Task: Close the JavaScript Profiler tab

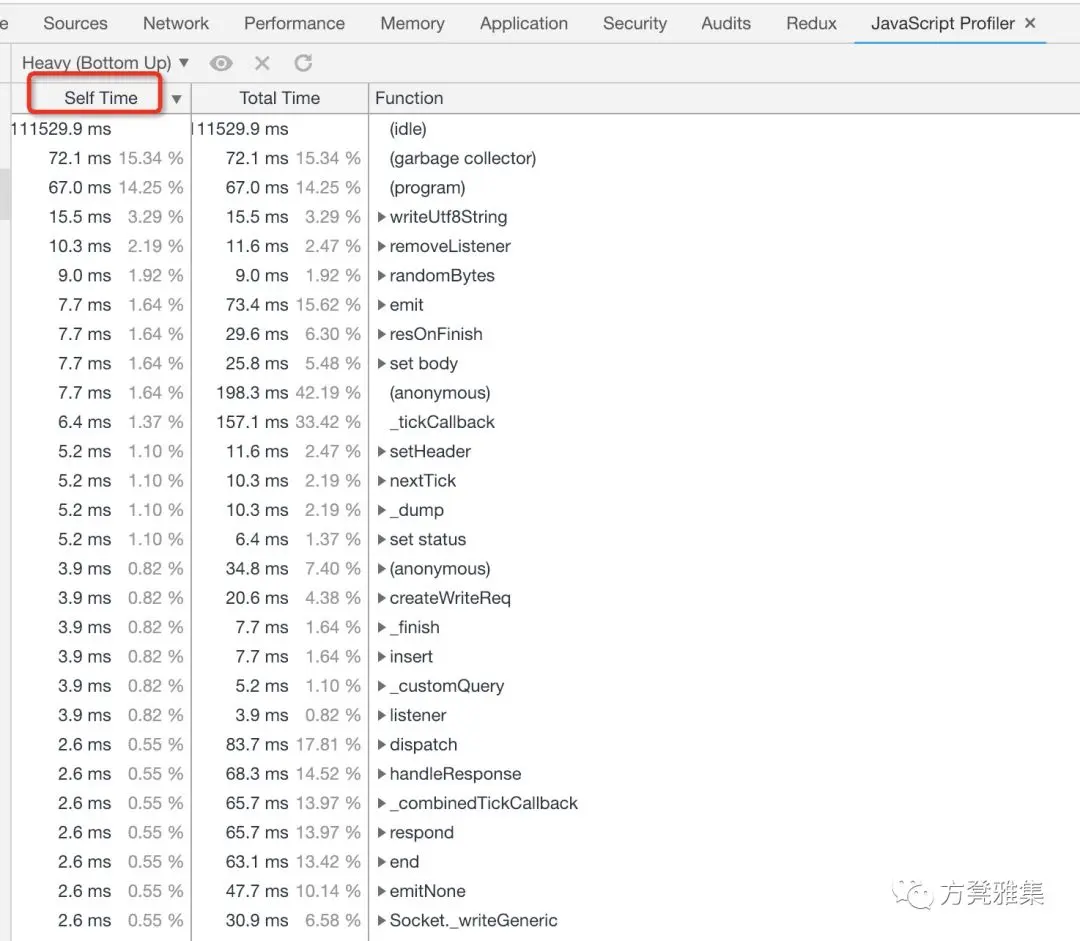Action: point(1030,23)
